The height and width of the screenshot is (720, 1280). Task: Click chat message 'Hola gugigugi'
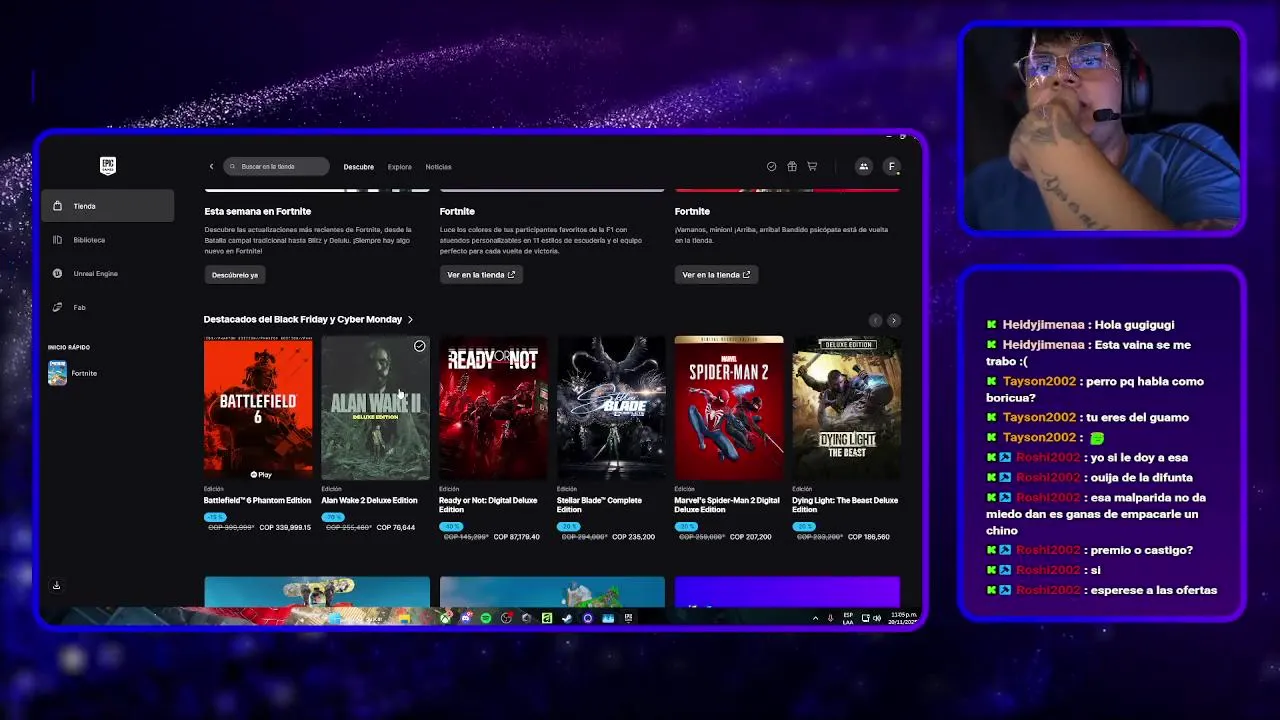click(1133, 325)
